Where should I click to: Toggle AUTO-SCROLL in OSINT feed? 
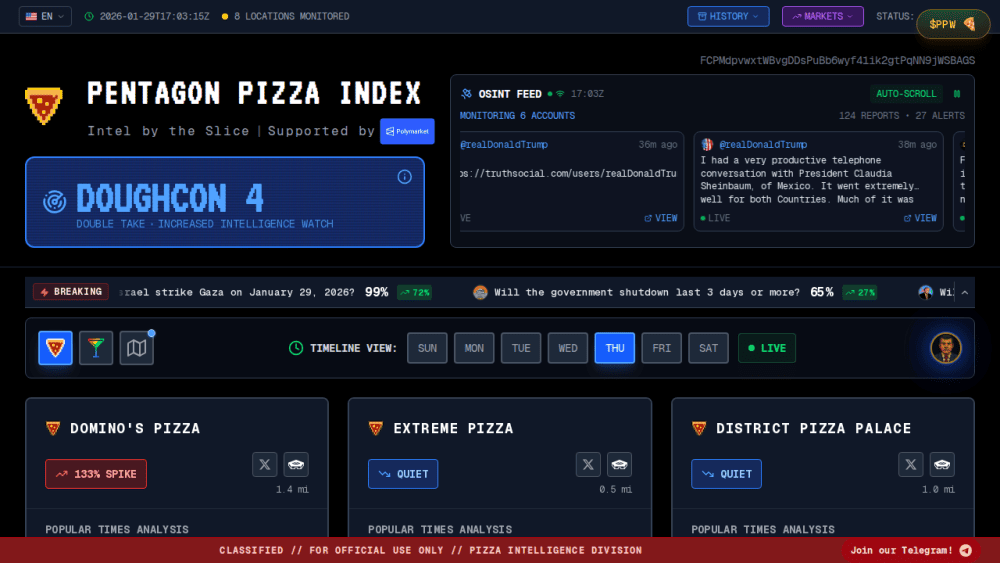[x=906, y=94]
